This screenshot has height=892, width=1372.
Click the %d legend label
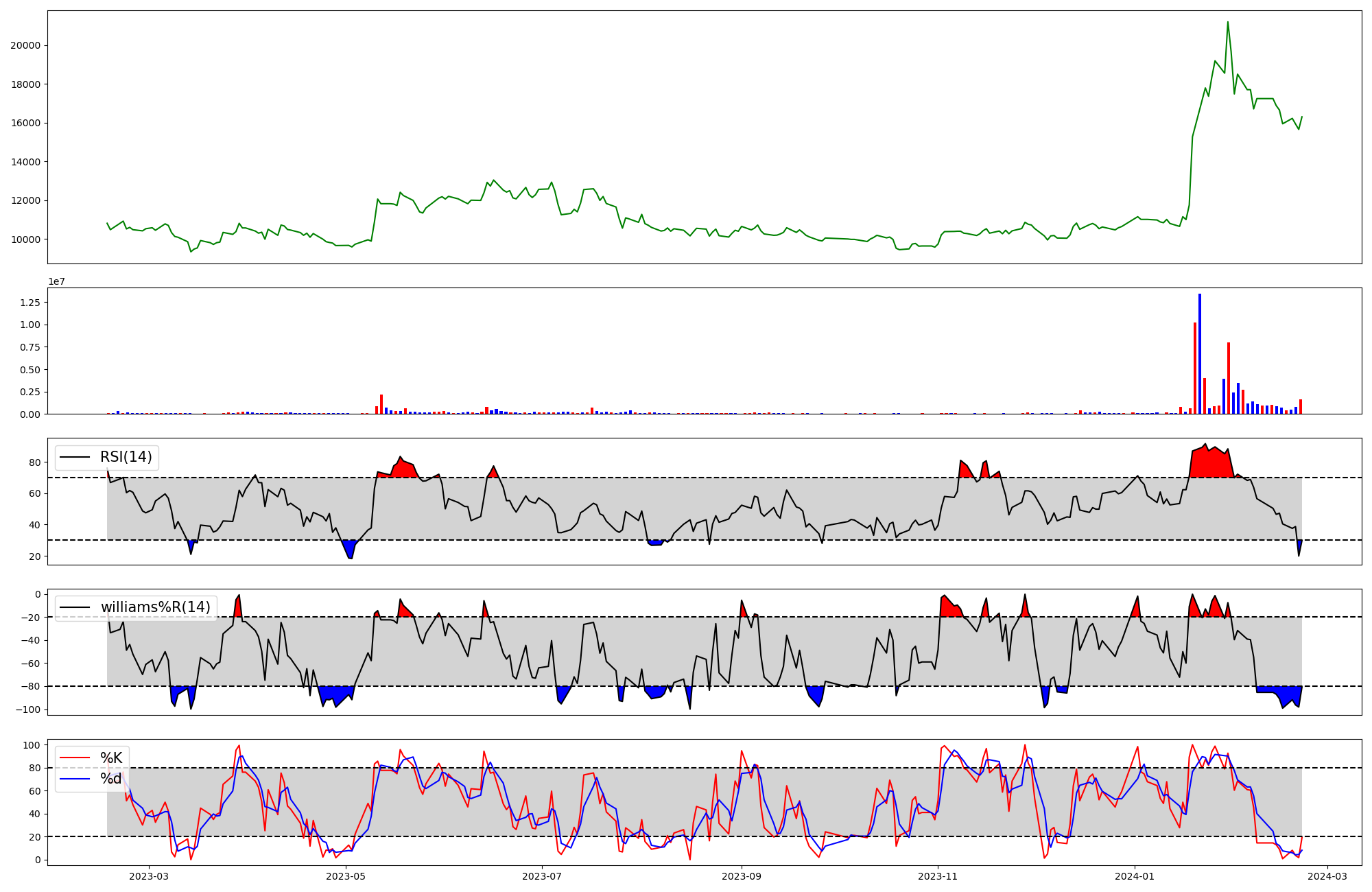[111, 779]
